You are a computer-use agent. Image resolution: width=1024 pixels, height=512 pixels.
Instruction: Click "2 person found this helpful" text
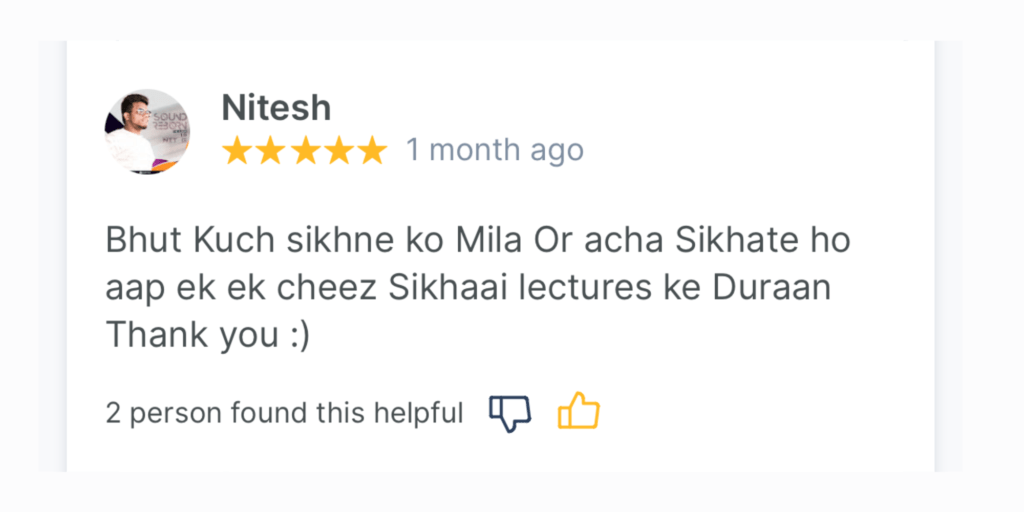284,412
